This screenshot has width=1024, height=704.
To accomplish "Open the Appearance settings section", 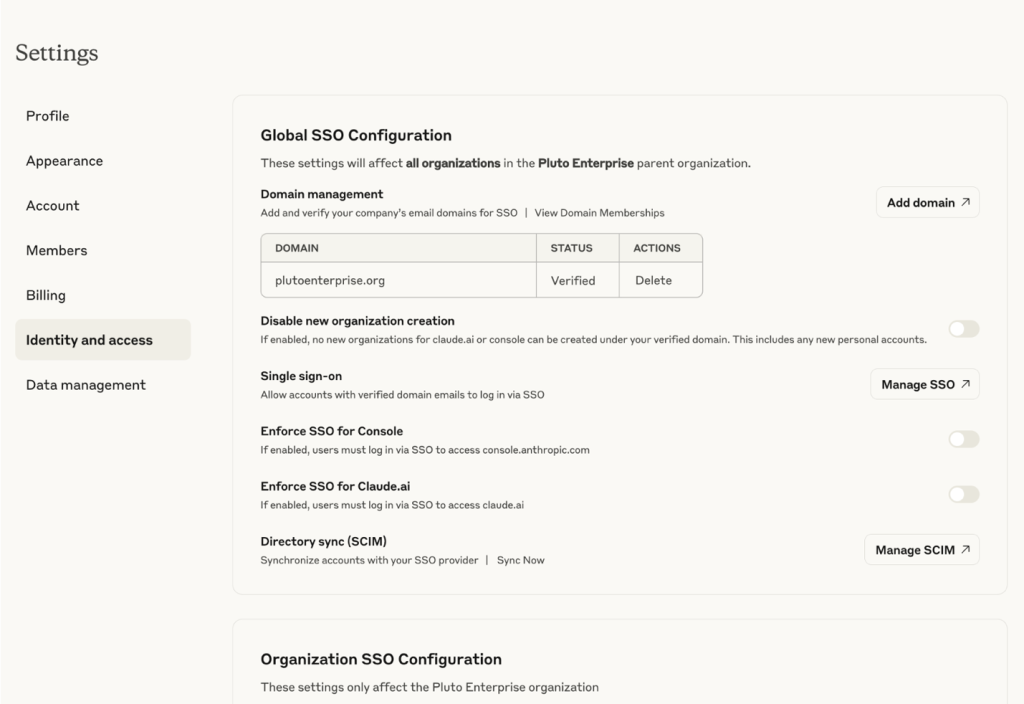I will point(64,161).
